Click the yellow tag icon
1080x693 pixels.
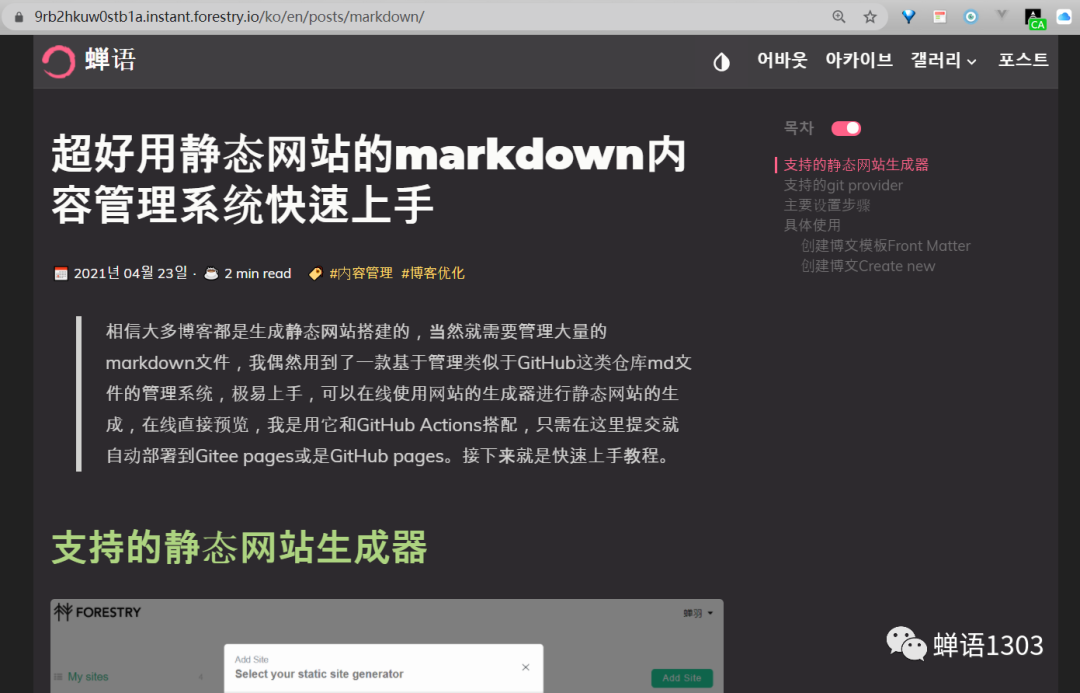click(x=315, y=273)
